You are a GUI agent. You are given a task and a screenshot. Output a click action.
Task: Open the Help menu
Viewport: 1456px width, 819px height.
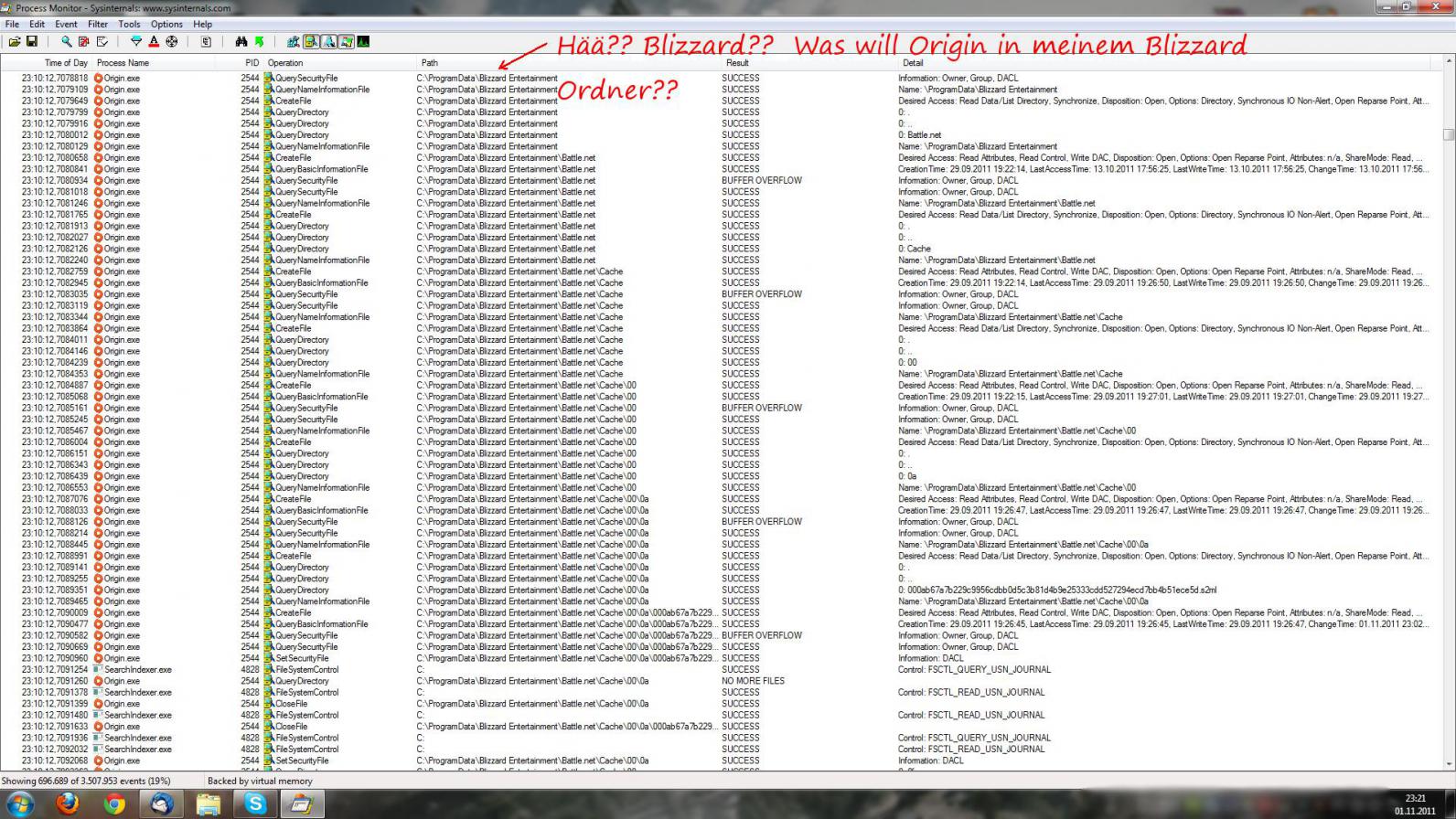coord(203,24)
